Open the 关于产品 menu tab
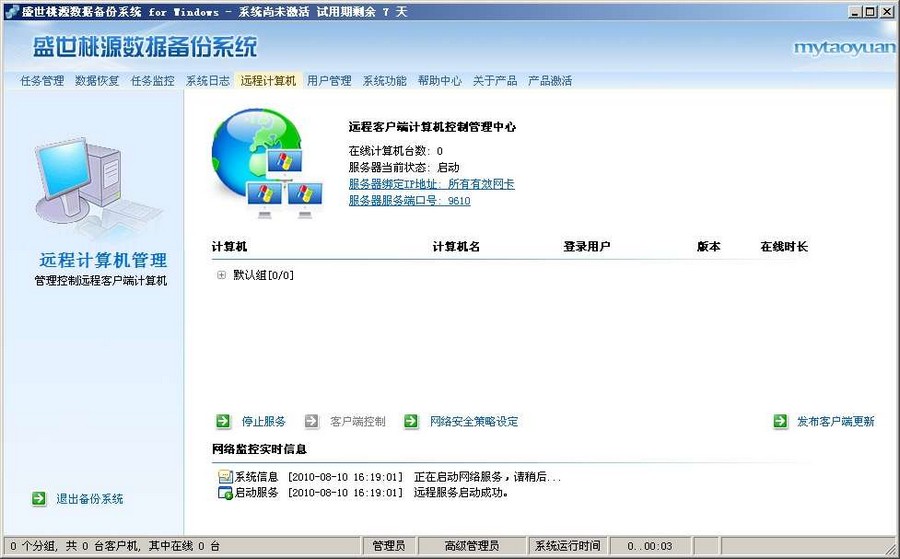900x559 pixels. pyautogui.click(x=495, y=80)
